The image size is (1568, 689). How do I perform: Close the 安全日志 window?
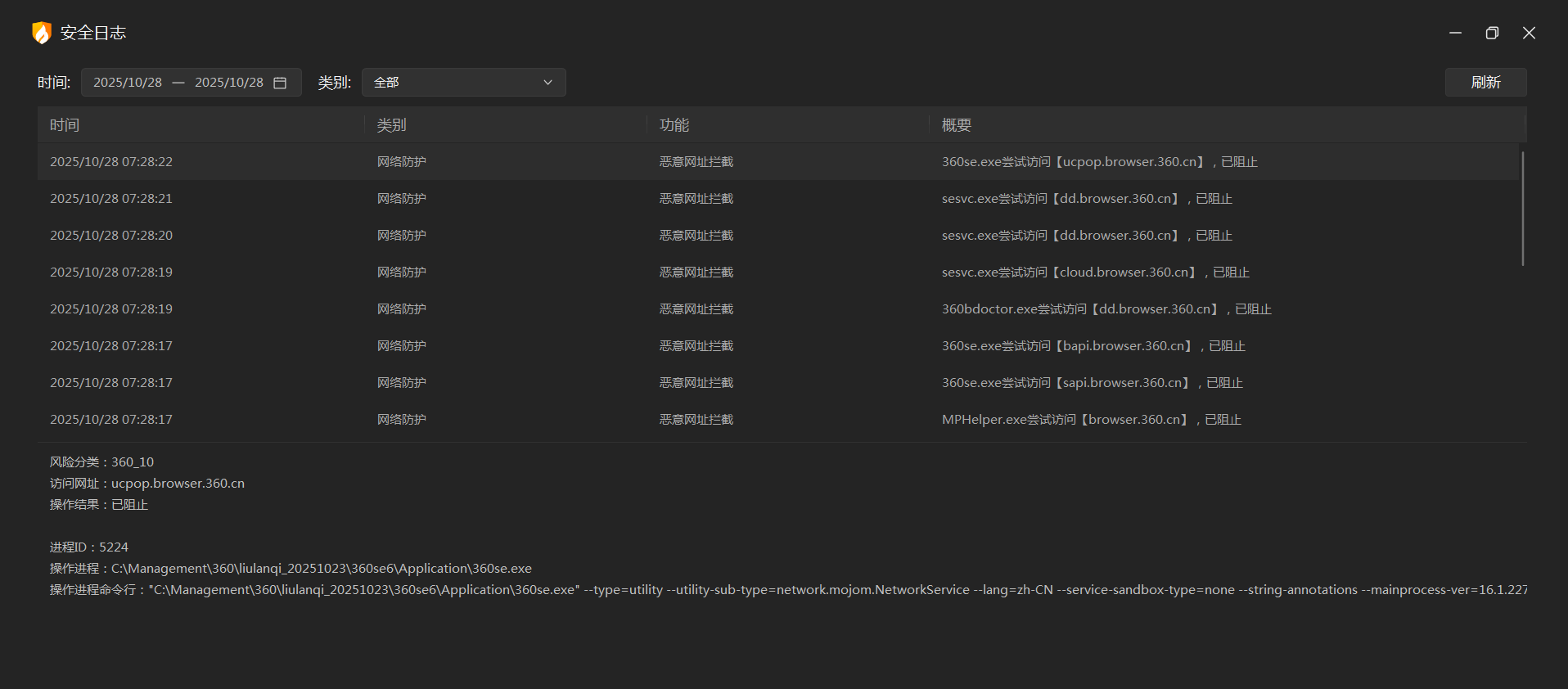1529,33
